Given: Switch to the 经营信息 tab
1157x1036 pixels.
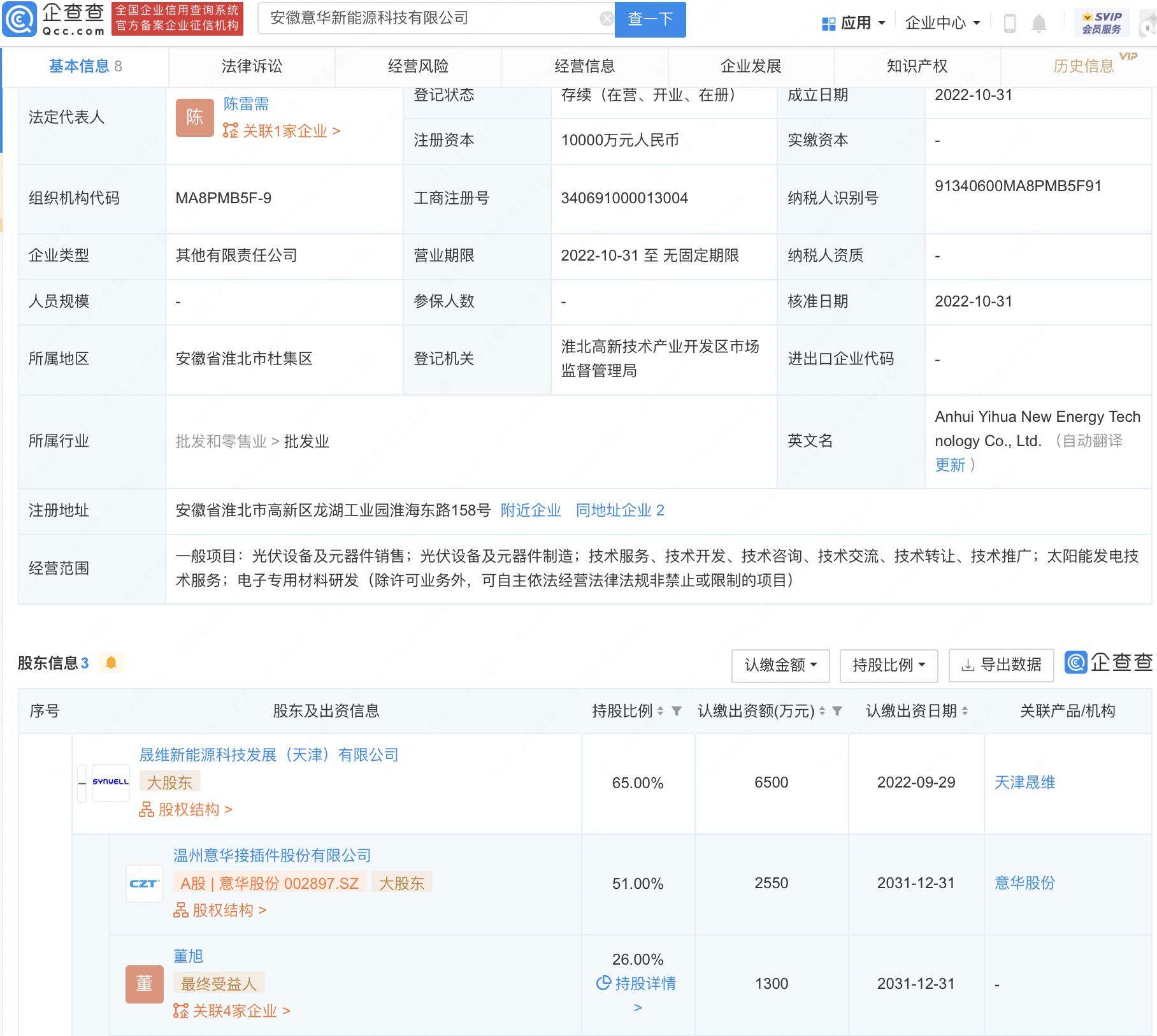Looking at the screenshot, I should click(x=584, y=66).
